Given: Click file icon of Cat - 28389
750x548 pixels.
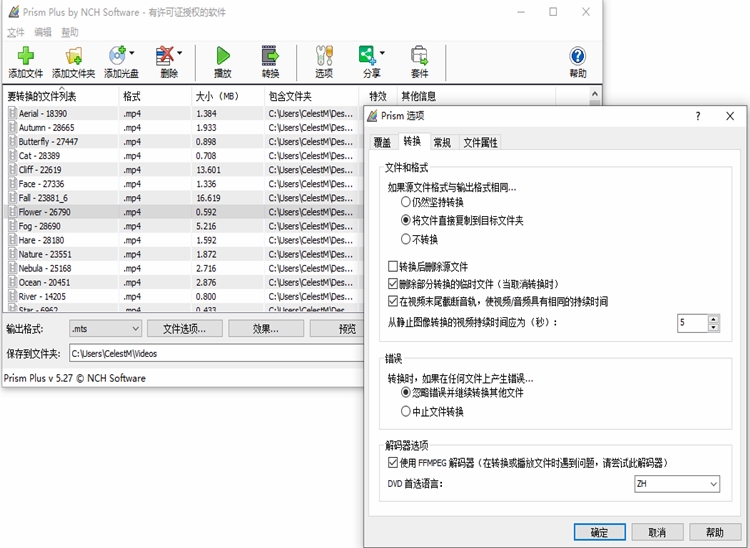Looking at the screenshot, I should (x=13, y=155).
